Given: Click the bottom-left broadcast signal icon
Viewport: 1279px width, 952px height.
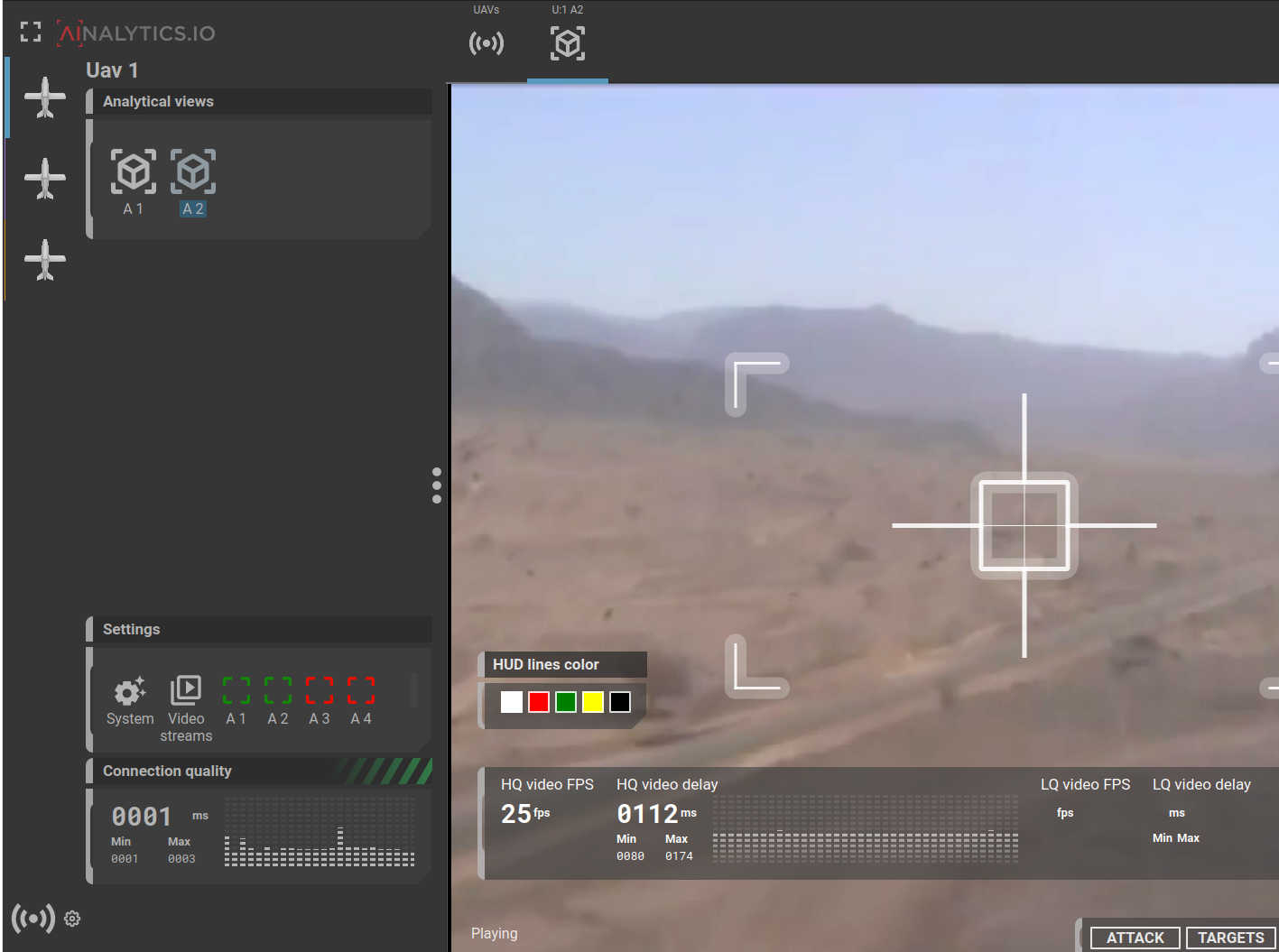Looking at the screenshot, I should (x=33, y=919).
